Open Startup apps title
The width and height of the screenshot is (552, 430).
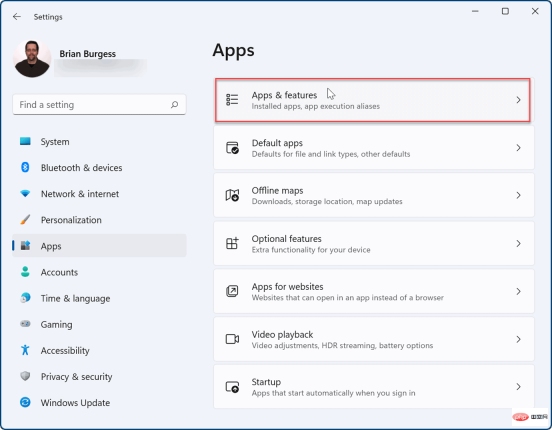(266, 382)
